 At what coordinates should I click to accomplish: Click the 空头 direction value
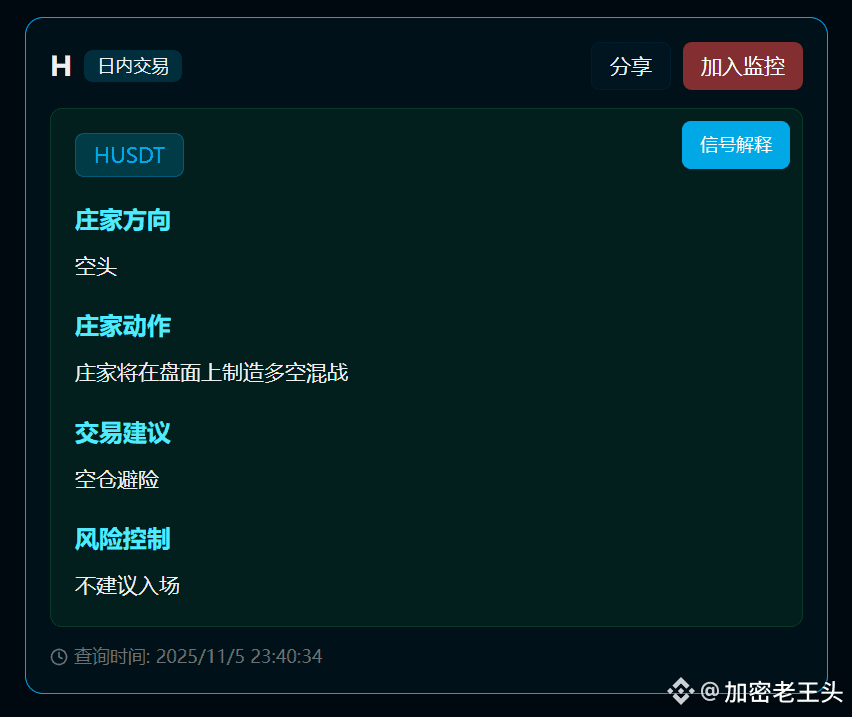point(96,267)
